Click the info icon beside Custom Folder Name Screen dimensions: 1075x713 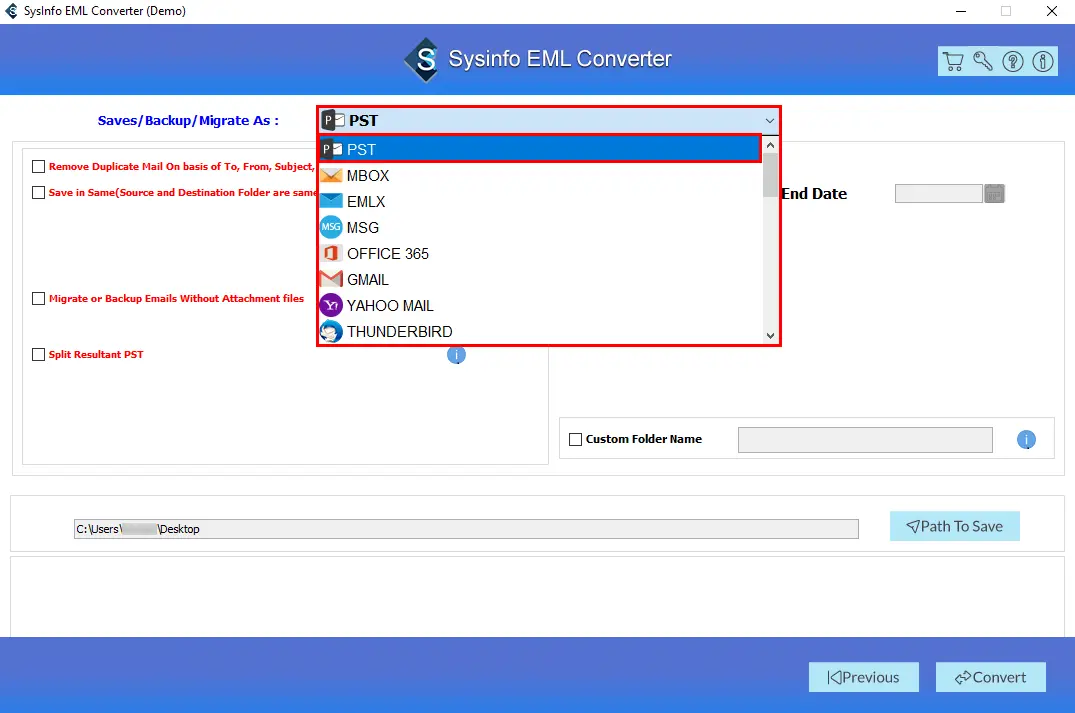tap(1026, 439)
